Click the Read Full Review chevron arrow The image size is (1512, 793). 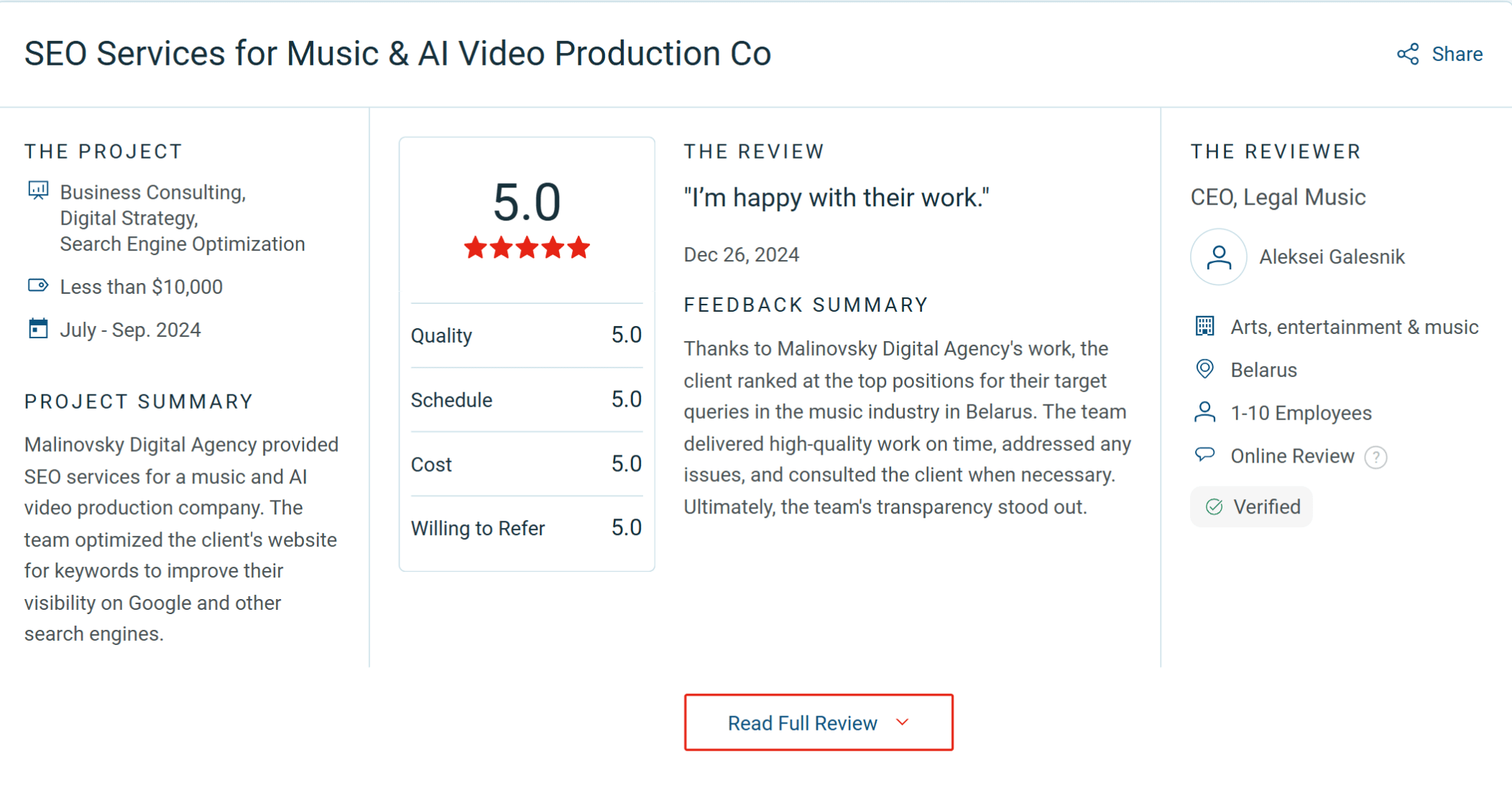903,722
